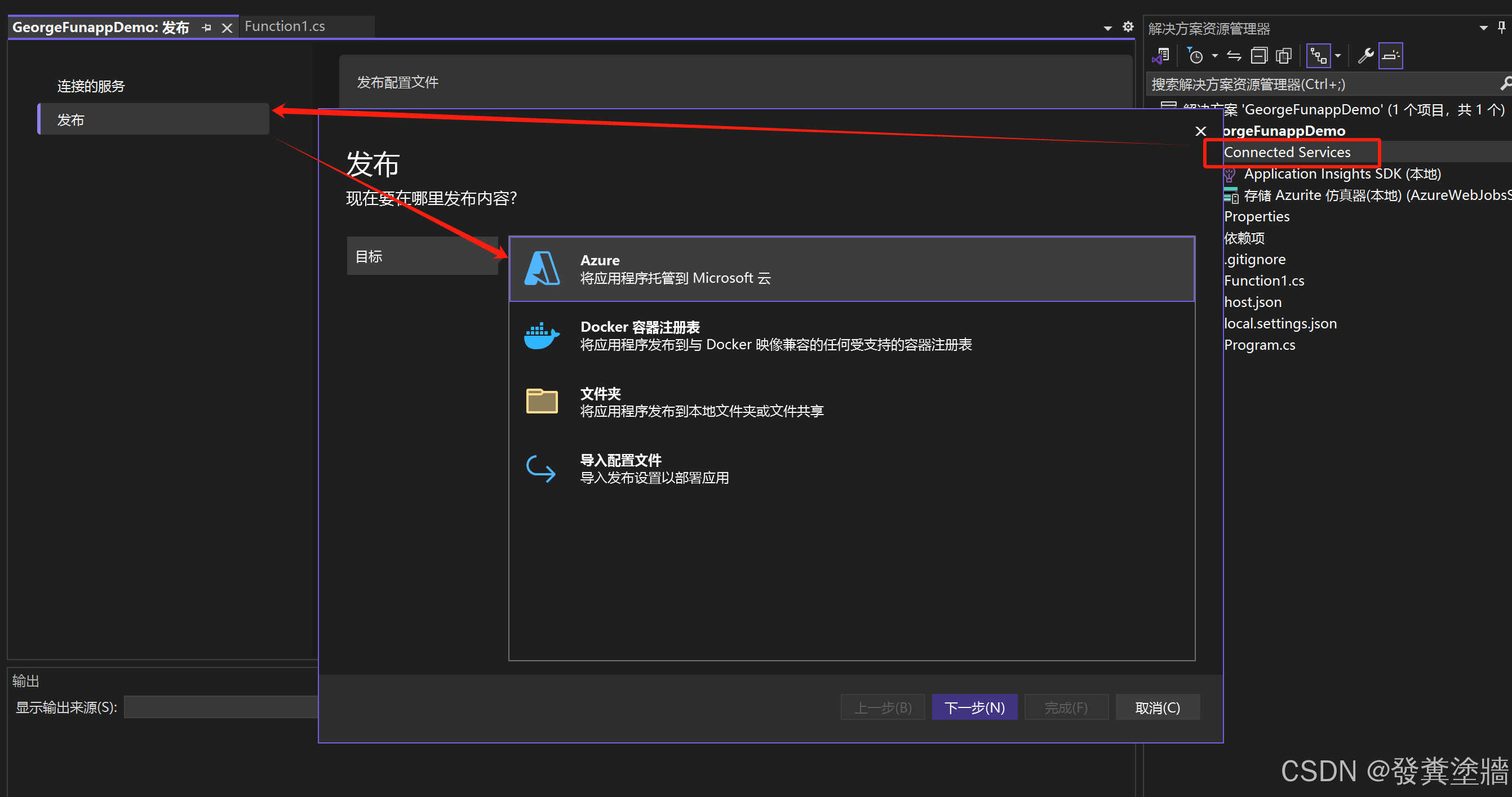Image resolution: width=1512 pixels, height=797 pixels.
Task: Open the document tab list dropdown
Action: (x=1107, y=28)
